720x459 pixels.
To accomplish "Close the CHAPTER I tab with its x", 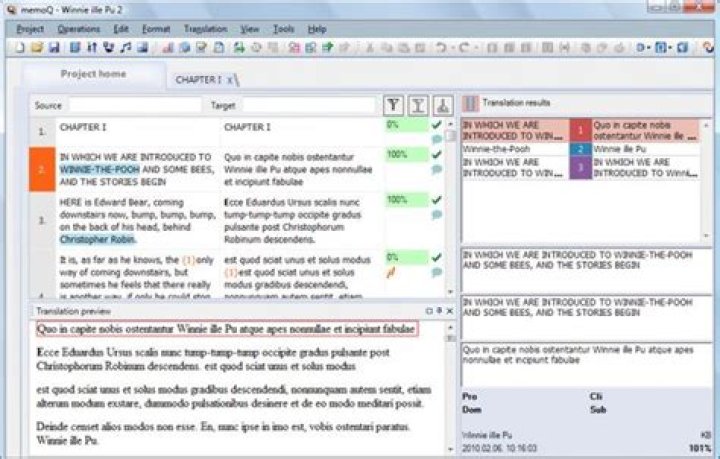I will (x=230, y=80).
